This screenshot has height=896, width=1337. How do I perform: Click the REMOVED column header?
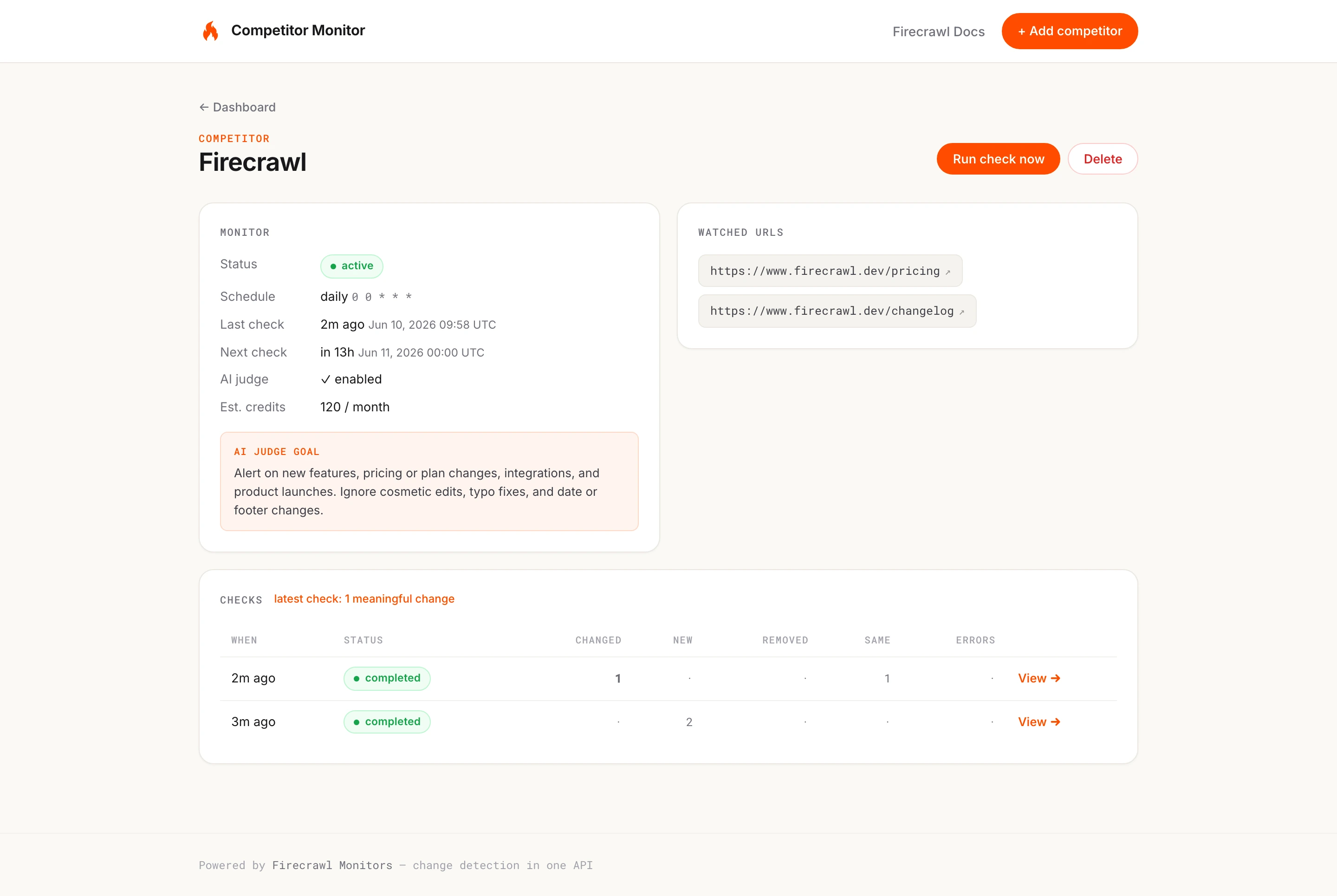click(785, 640)
